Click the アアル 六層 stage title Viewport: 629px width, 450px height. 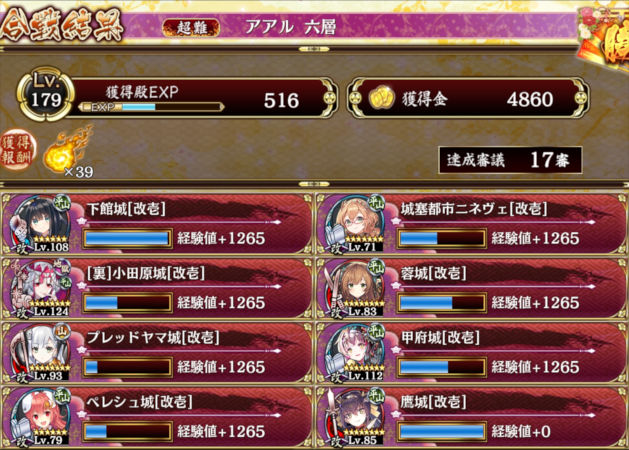click(290, 27)
